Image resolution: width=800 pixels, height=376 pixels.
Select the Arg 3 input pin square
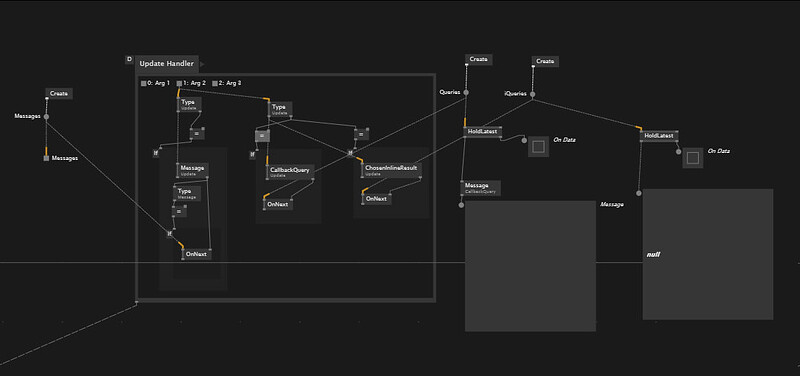click(215, 83)
